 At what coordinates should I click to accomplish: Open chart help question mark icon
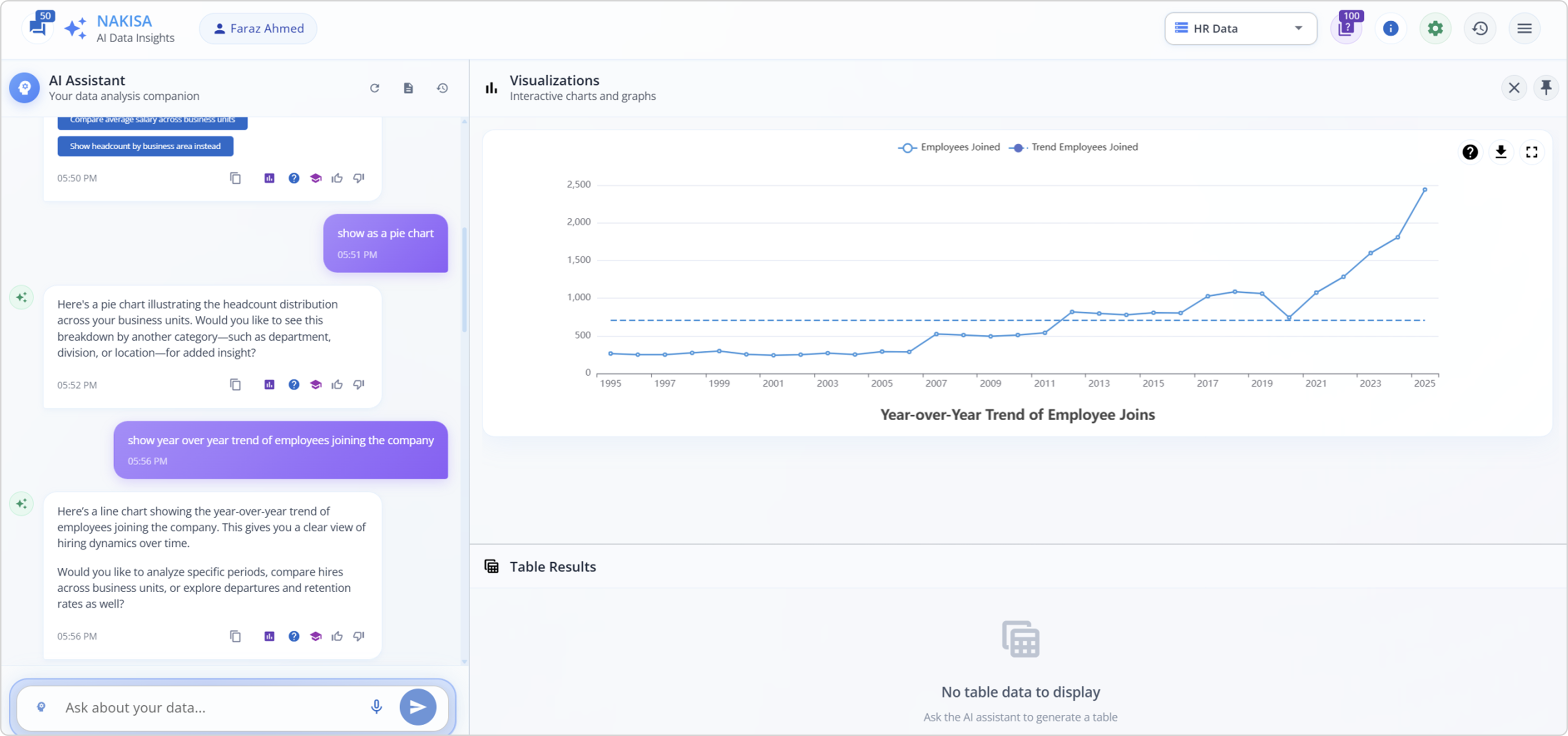pyautogui.click(x=1470, y=152)
